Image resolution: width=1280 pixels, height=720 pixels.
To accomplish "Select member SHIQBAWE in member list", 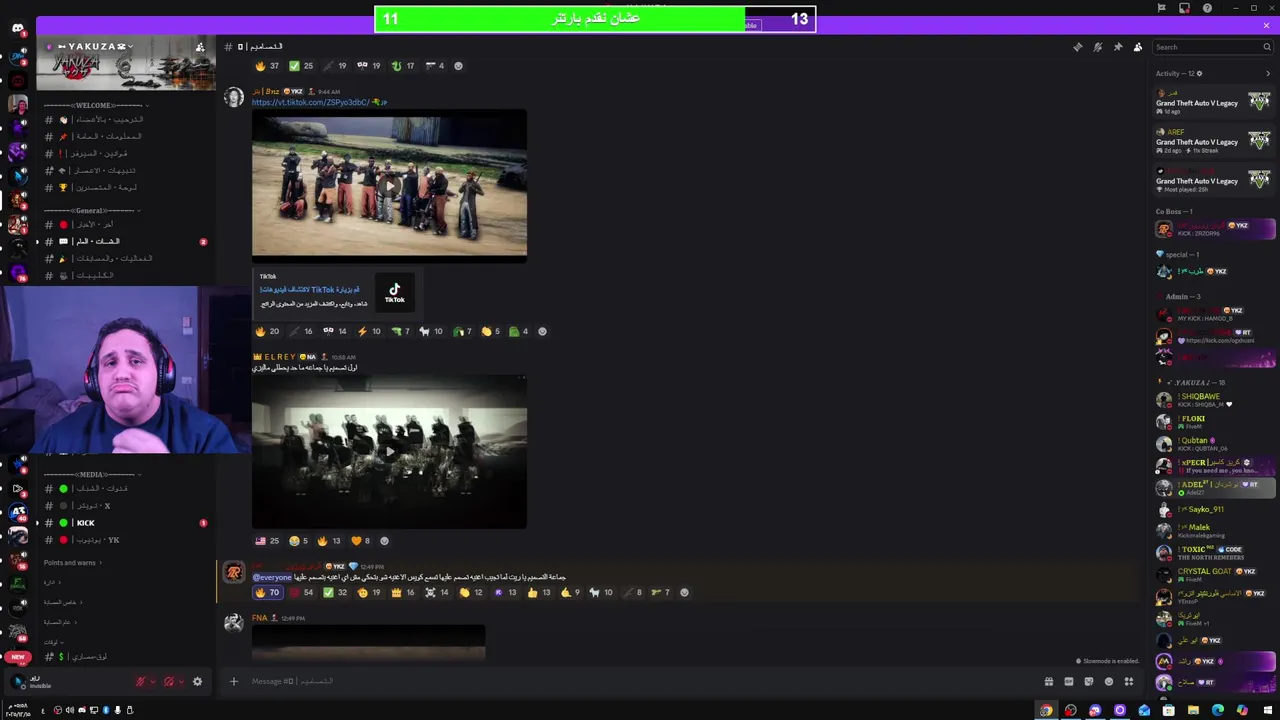I will pos(1214,400).
